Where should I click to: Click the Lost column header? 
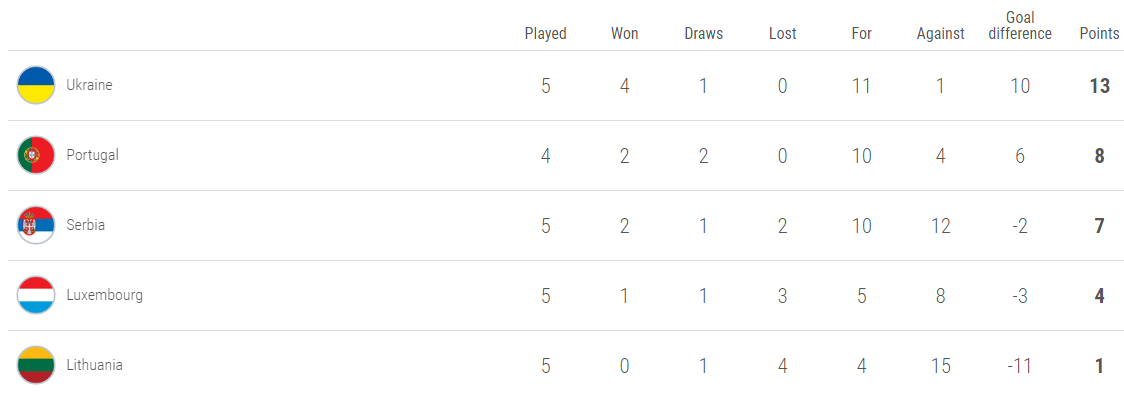coord(782,34)
